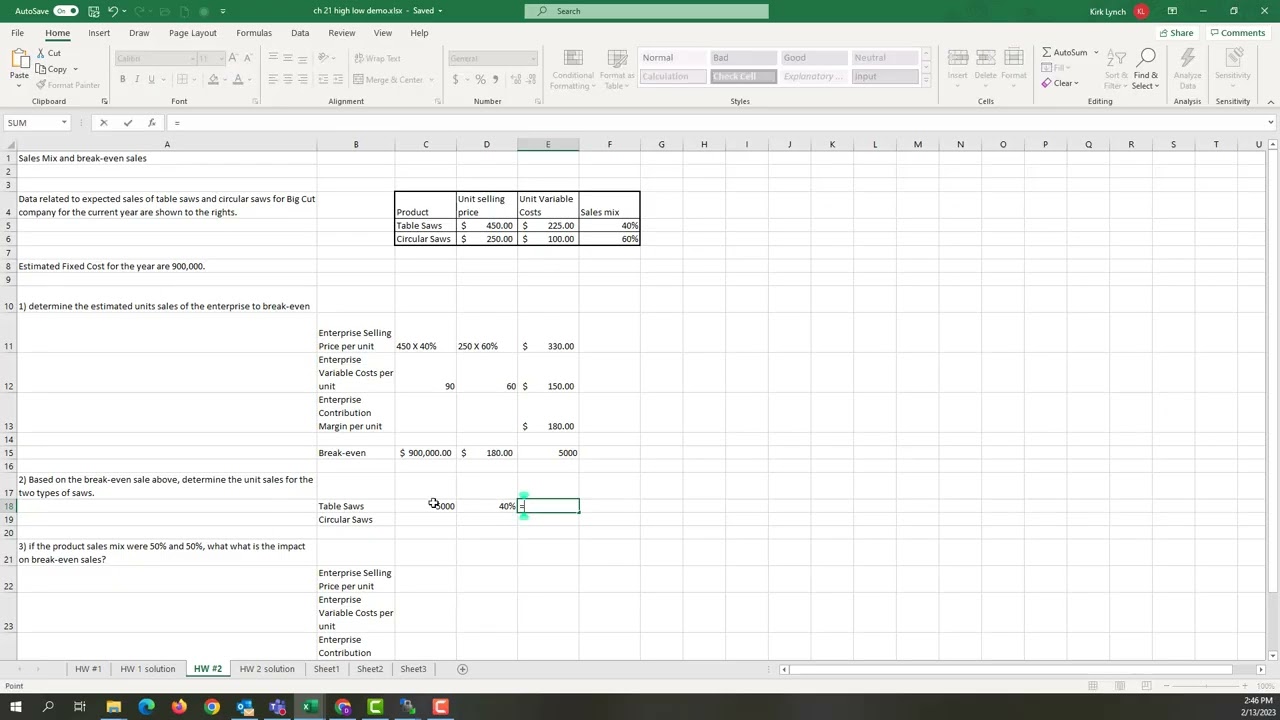The image size is (1280, 720).
Task: Click Decrease Font Size icon
Action: [x=247, y=58]
